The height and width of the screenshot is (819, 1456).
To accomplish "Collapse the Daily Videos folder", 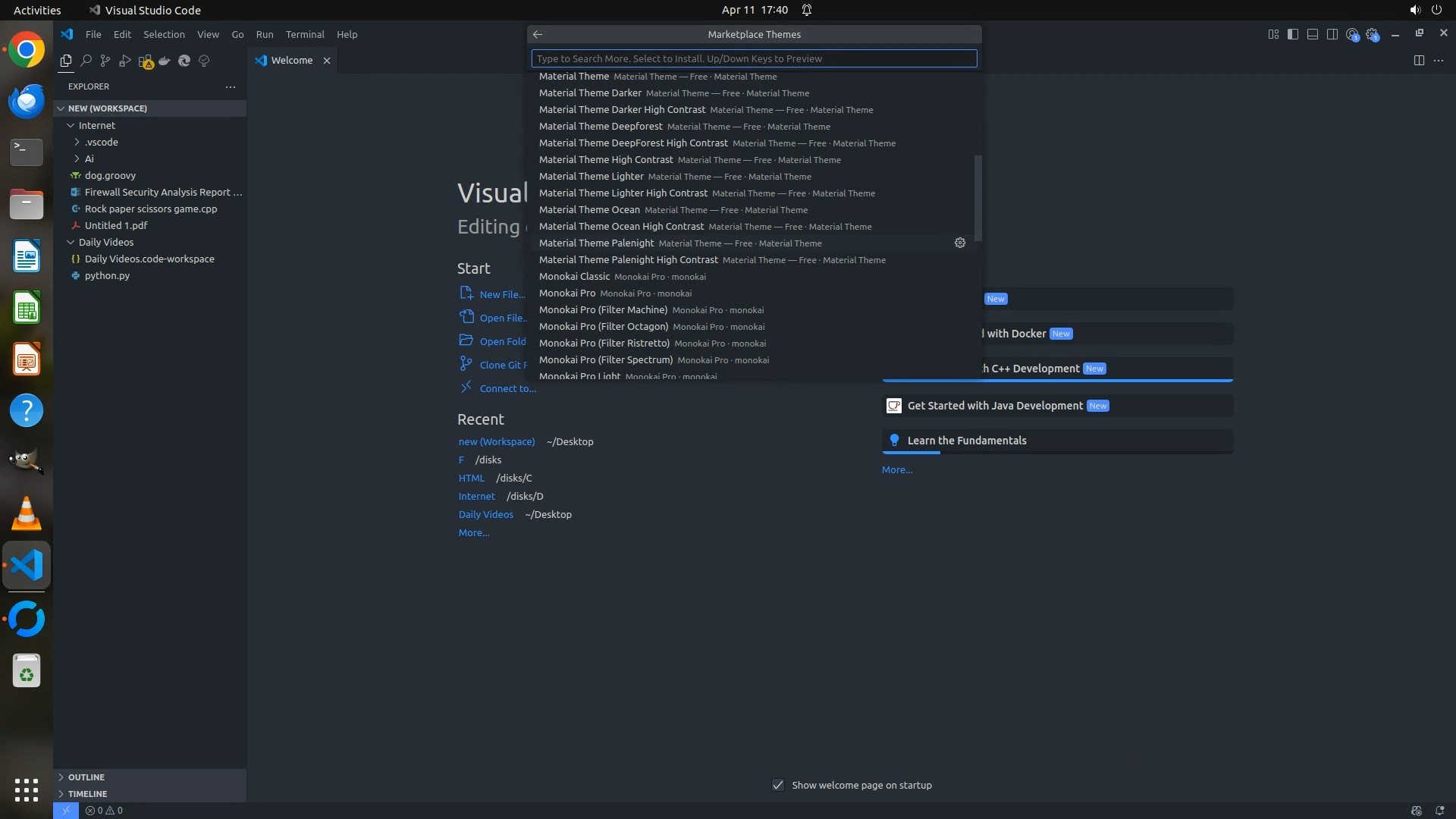I will 105,242.
